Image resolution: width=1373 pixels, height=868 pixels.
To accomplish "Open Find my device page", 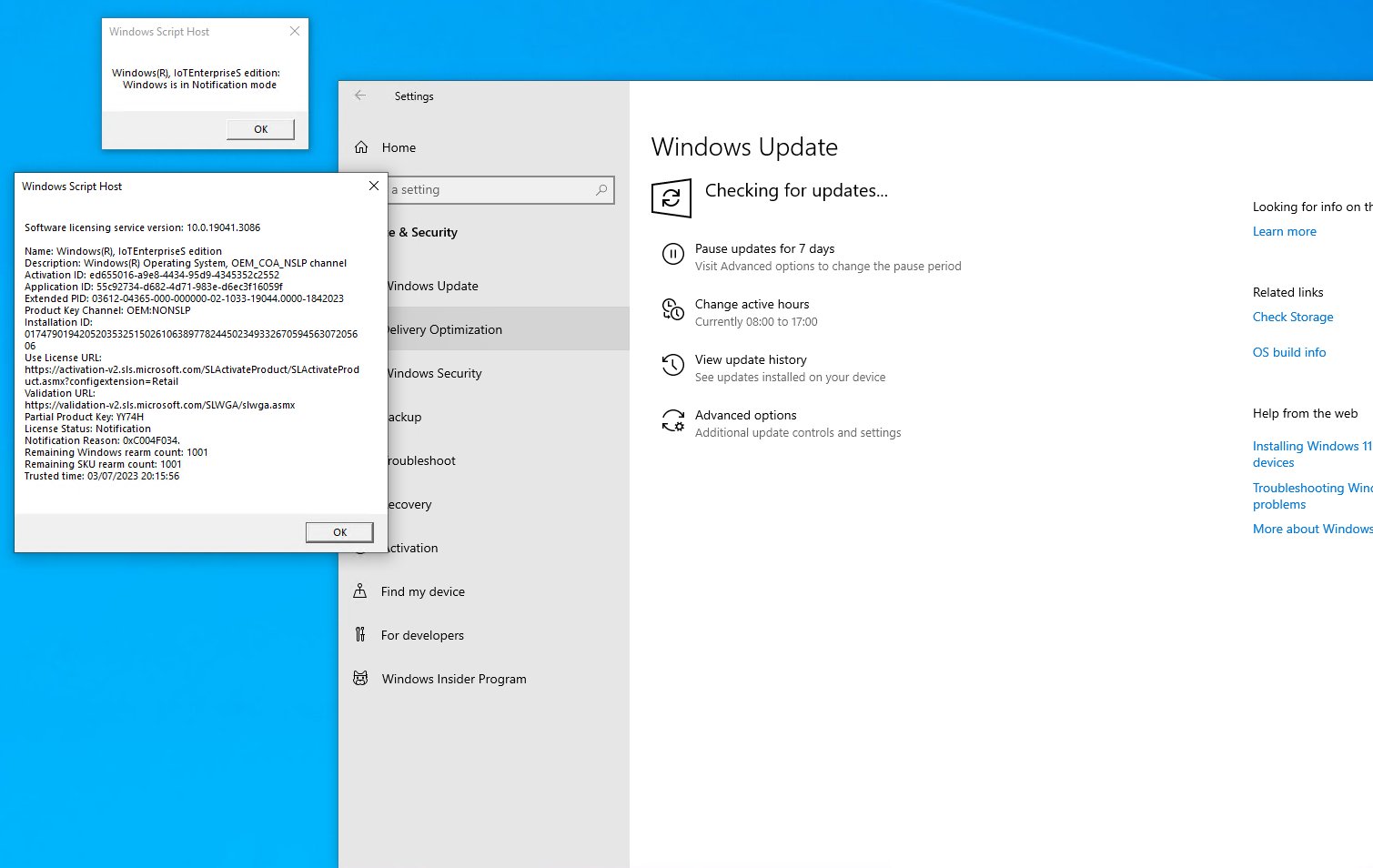I will [x=484, y=591].
